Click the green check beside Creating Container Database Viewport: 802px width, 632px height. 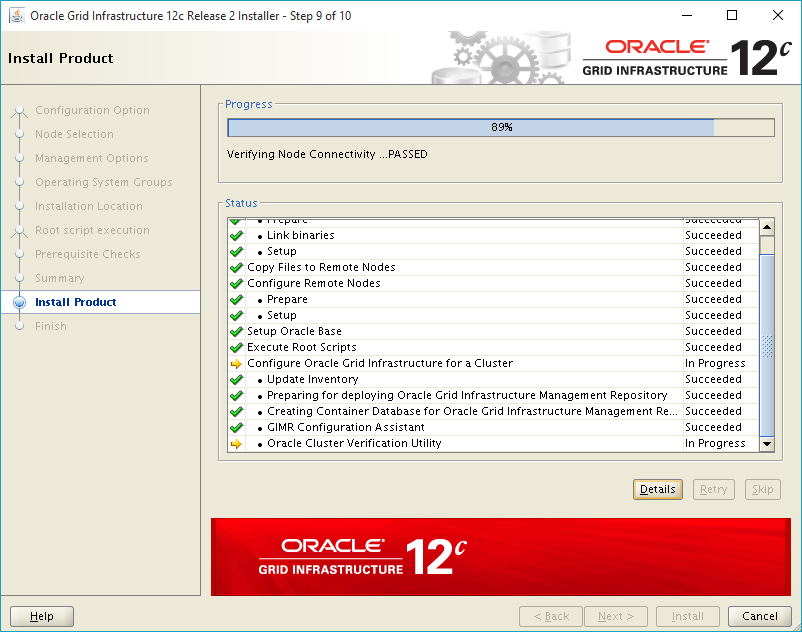pos(236,411)
